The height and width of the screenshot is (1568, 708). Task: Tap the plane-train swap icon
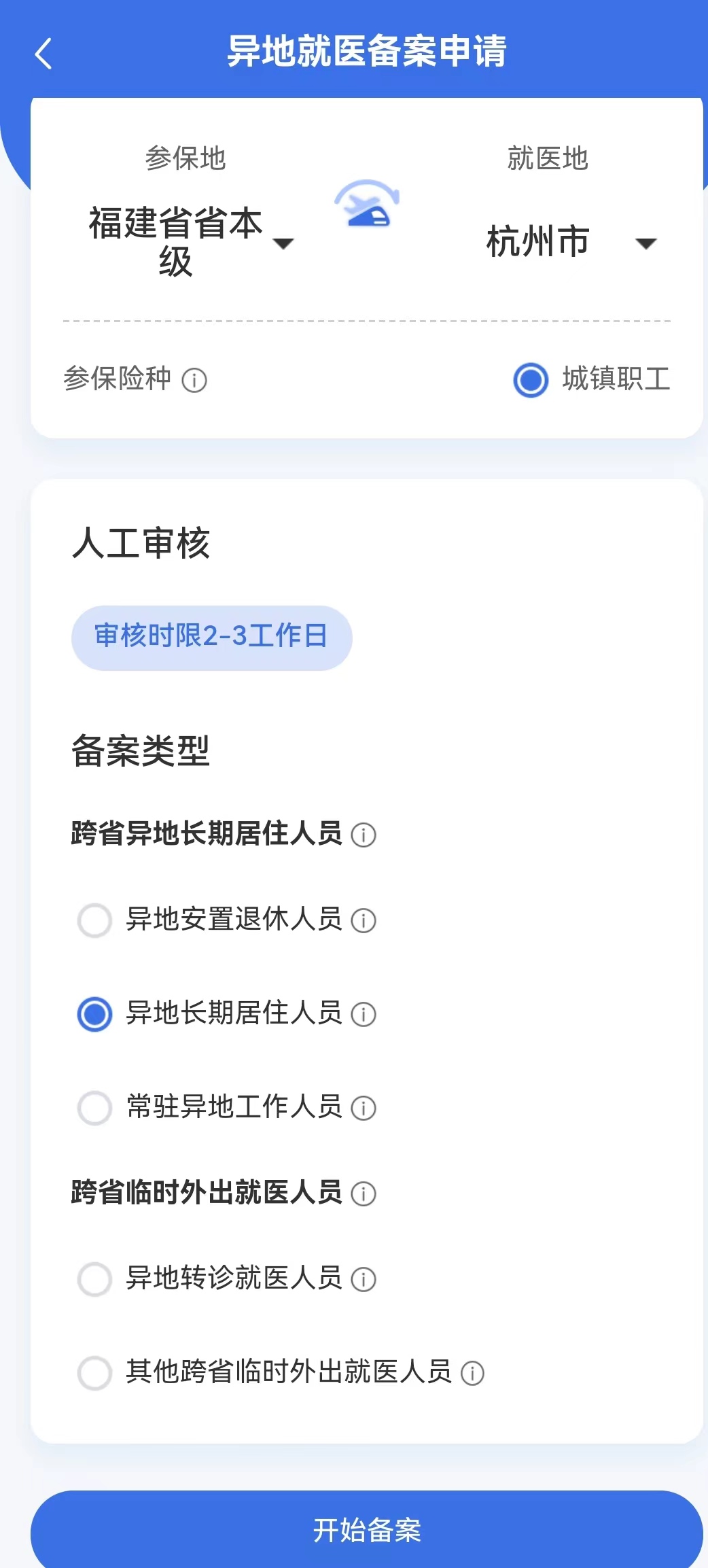click(367, 203)
